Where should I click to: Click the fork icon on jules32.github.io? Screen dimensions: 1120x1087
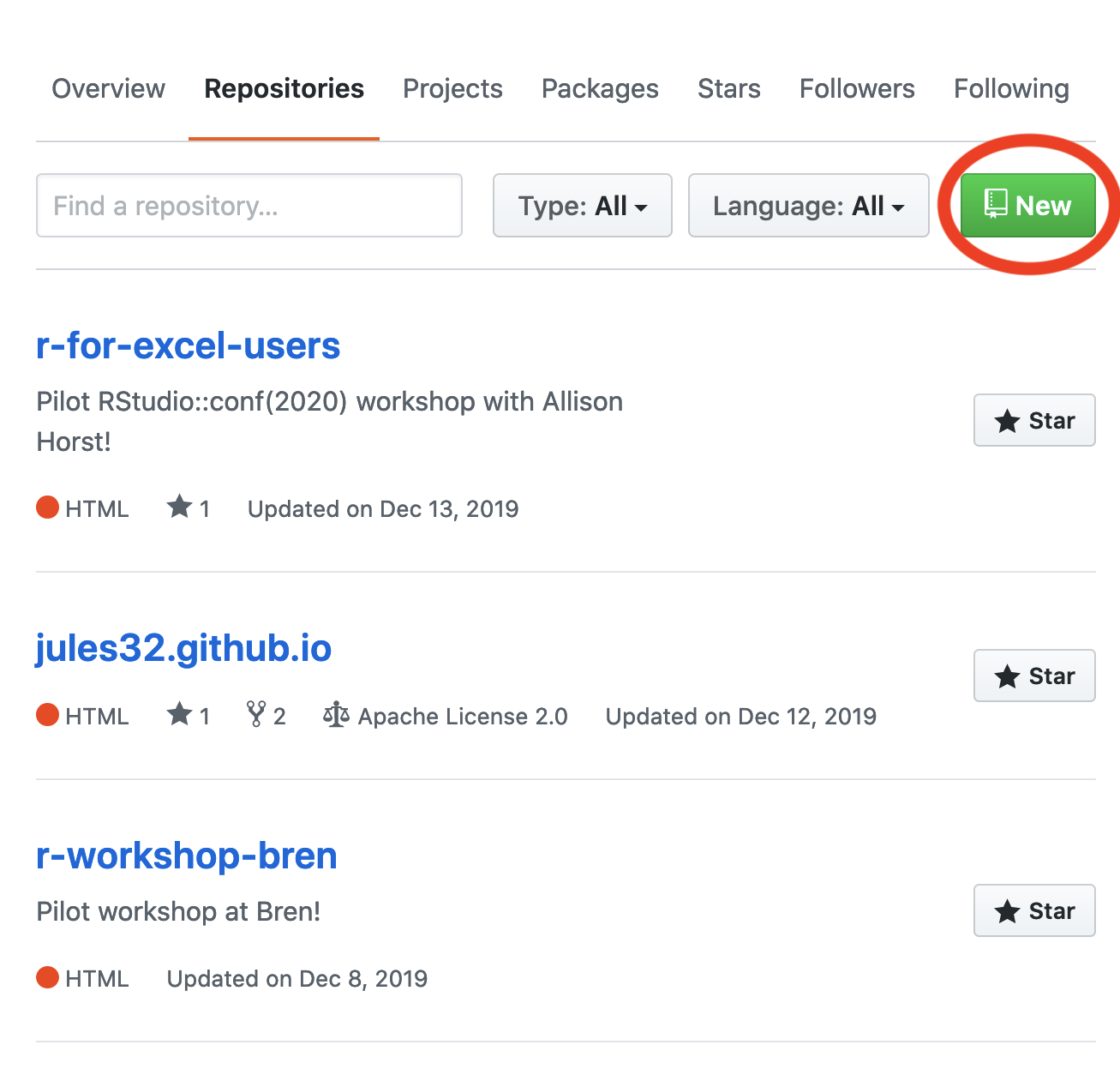(256, 714)
